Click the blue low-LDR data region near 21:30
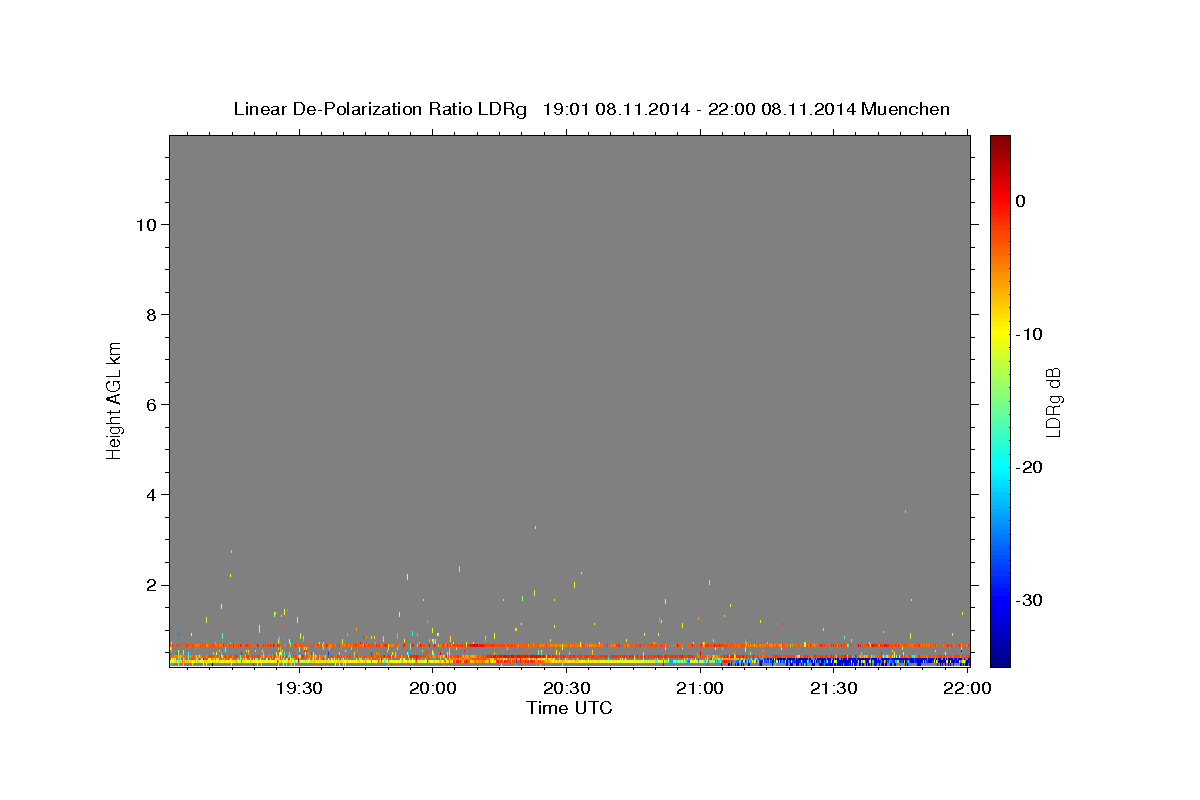 (x=850, y=662)
